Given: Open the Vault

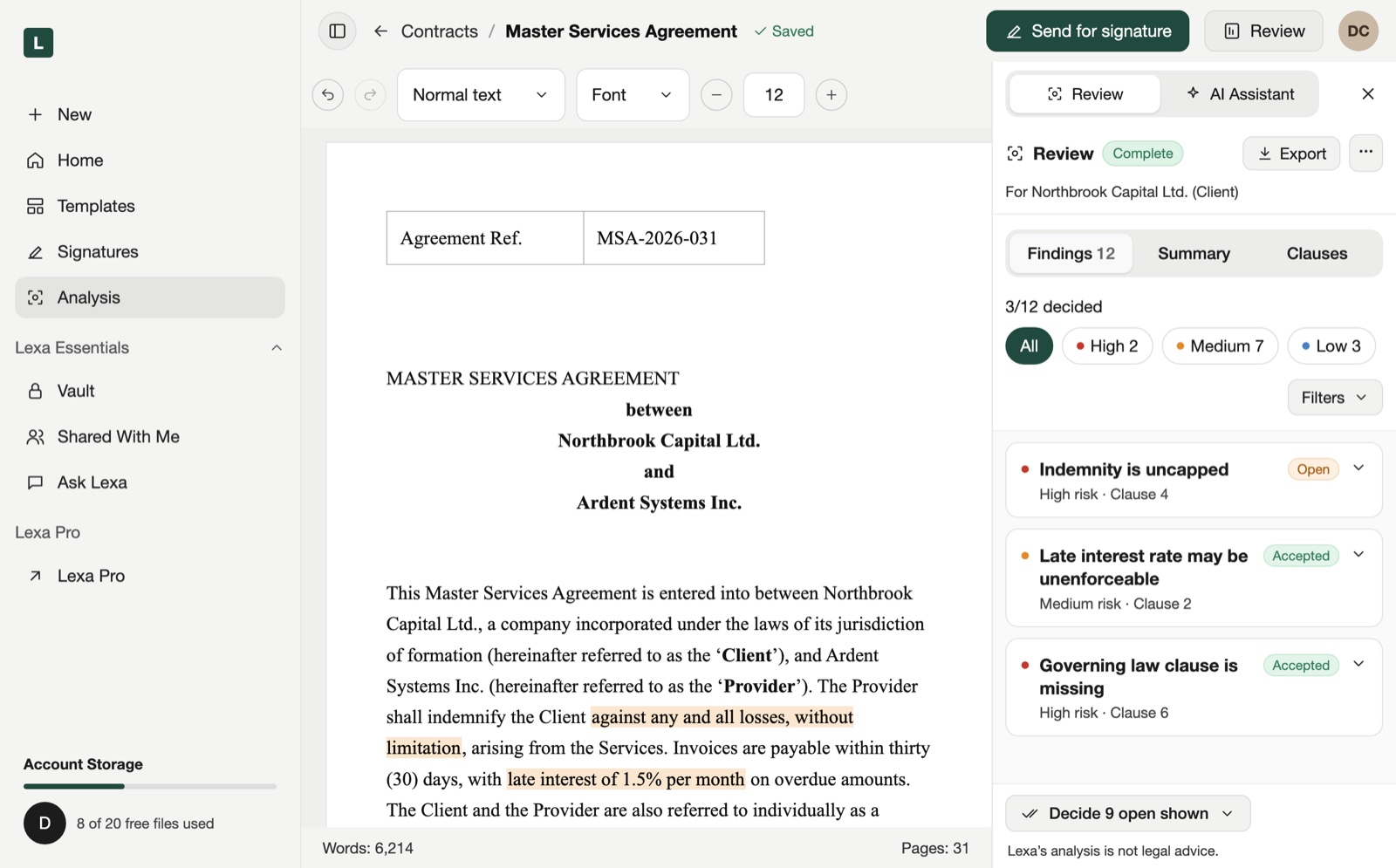Looking at the screenshot, I should coord(150,391).
